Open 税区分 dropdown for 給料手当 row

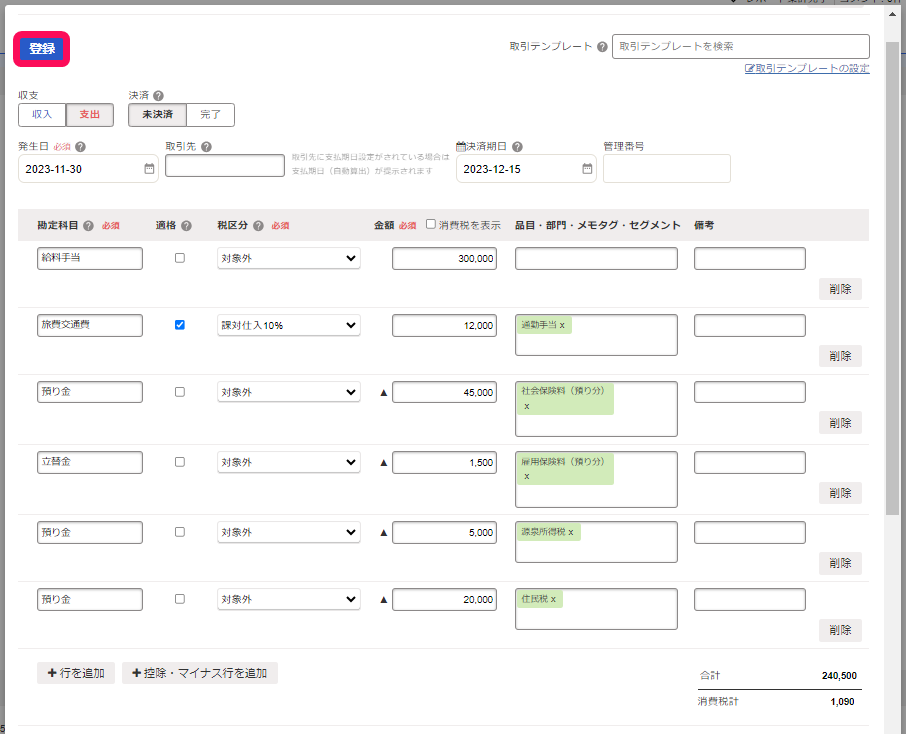click(x=288, y=258)
